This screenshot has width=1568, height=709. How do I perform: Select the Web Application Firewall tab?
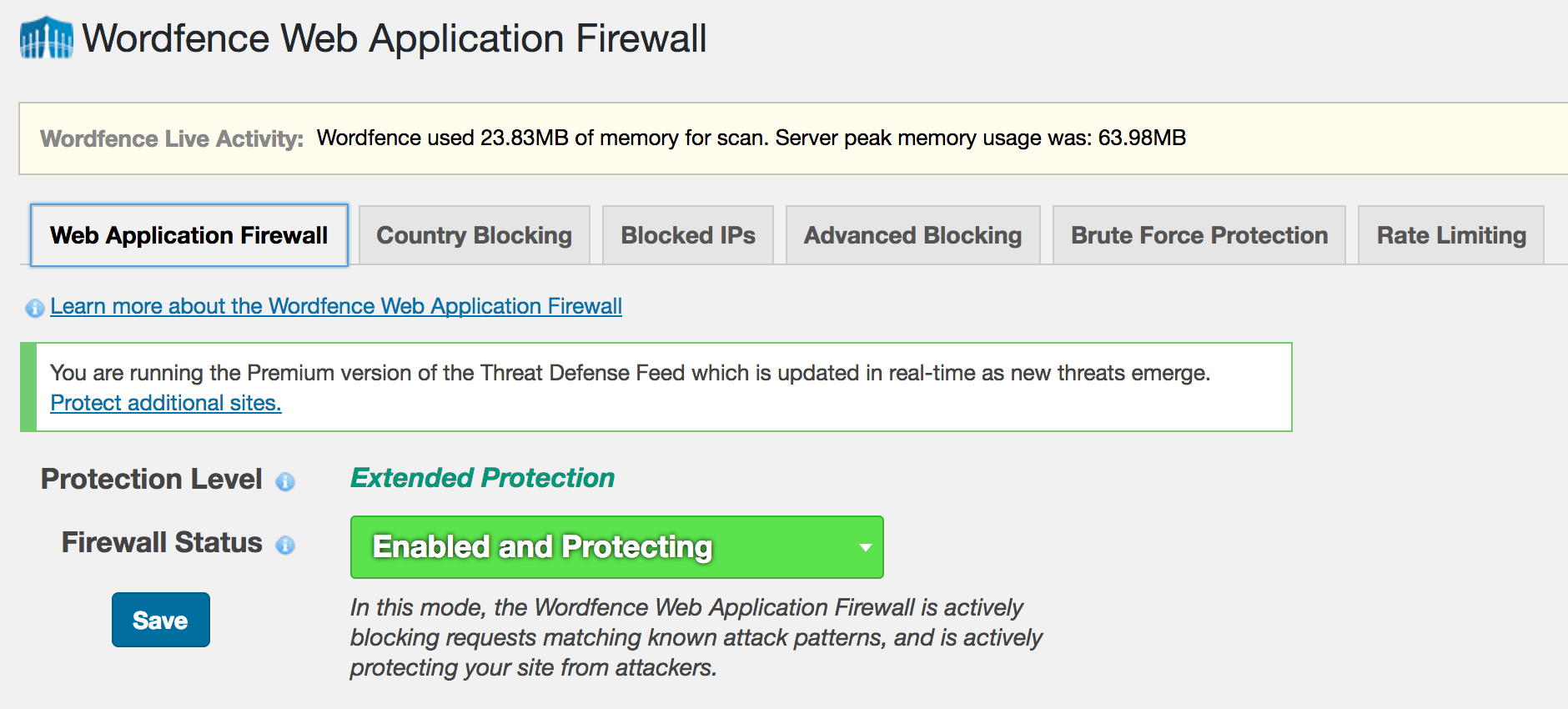tap(189, 236)
